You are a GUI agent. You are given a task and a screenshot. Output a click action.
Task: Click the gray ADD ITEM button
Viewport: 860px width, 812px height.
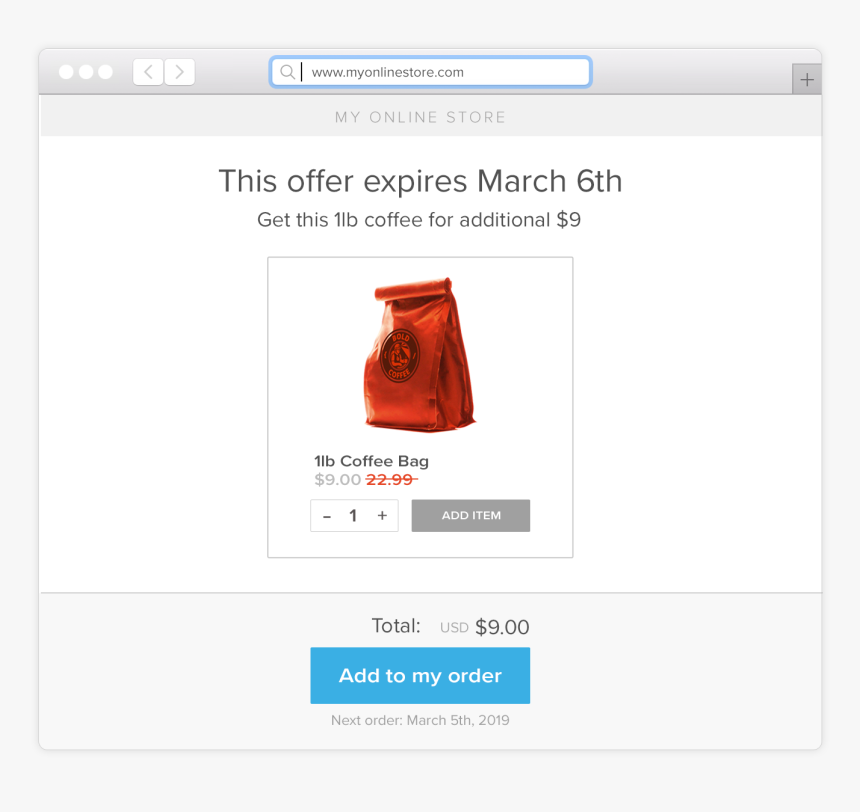471,515
